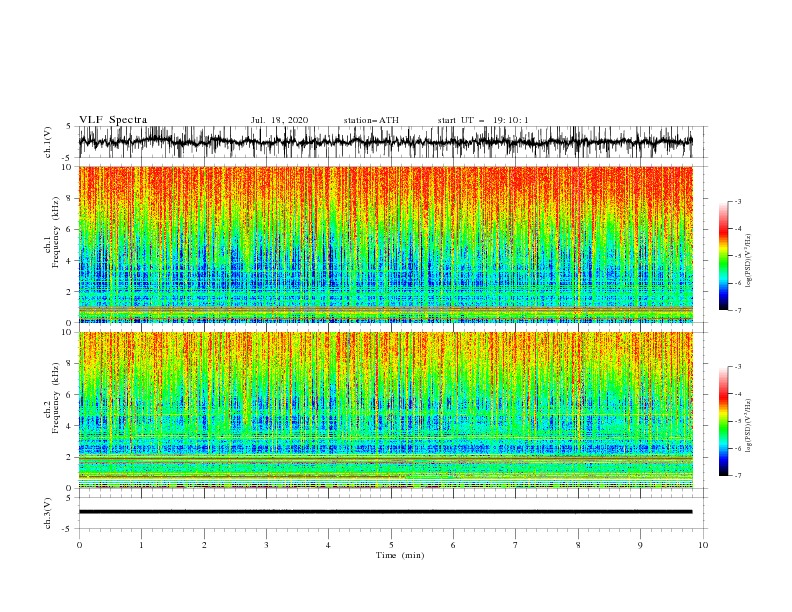Click the "-6" tick on ch.2 colorbar
This screenshot has width=792, height=612.
(737, 448)
